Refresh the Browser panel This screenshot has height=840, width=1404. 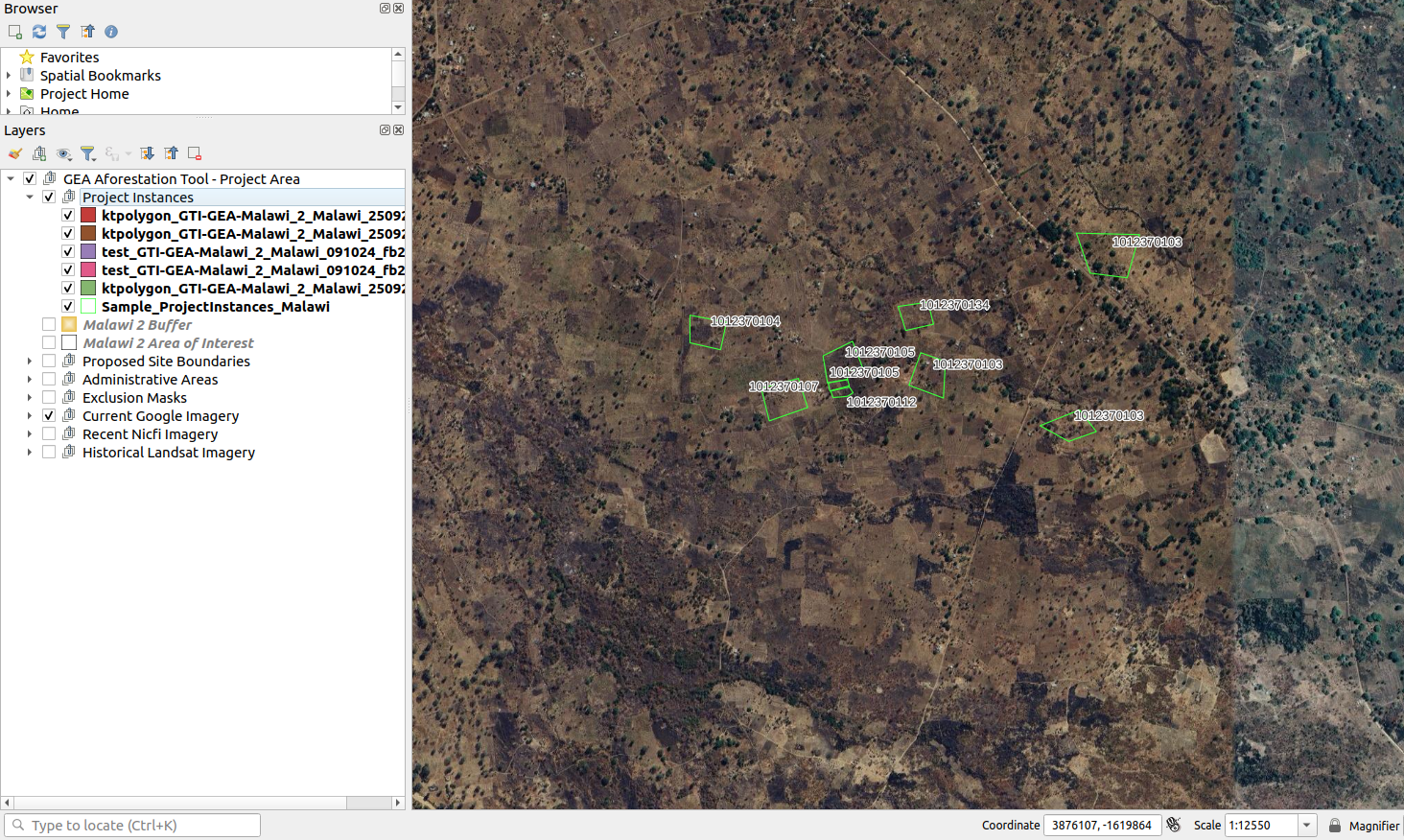click(x=39, y=32)
